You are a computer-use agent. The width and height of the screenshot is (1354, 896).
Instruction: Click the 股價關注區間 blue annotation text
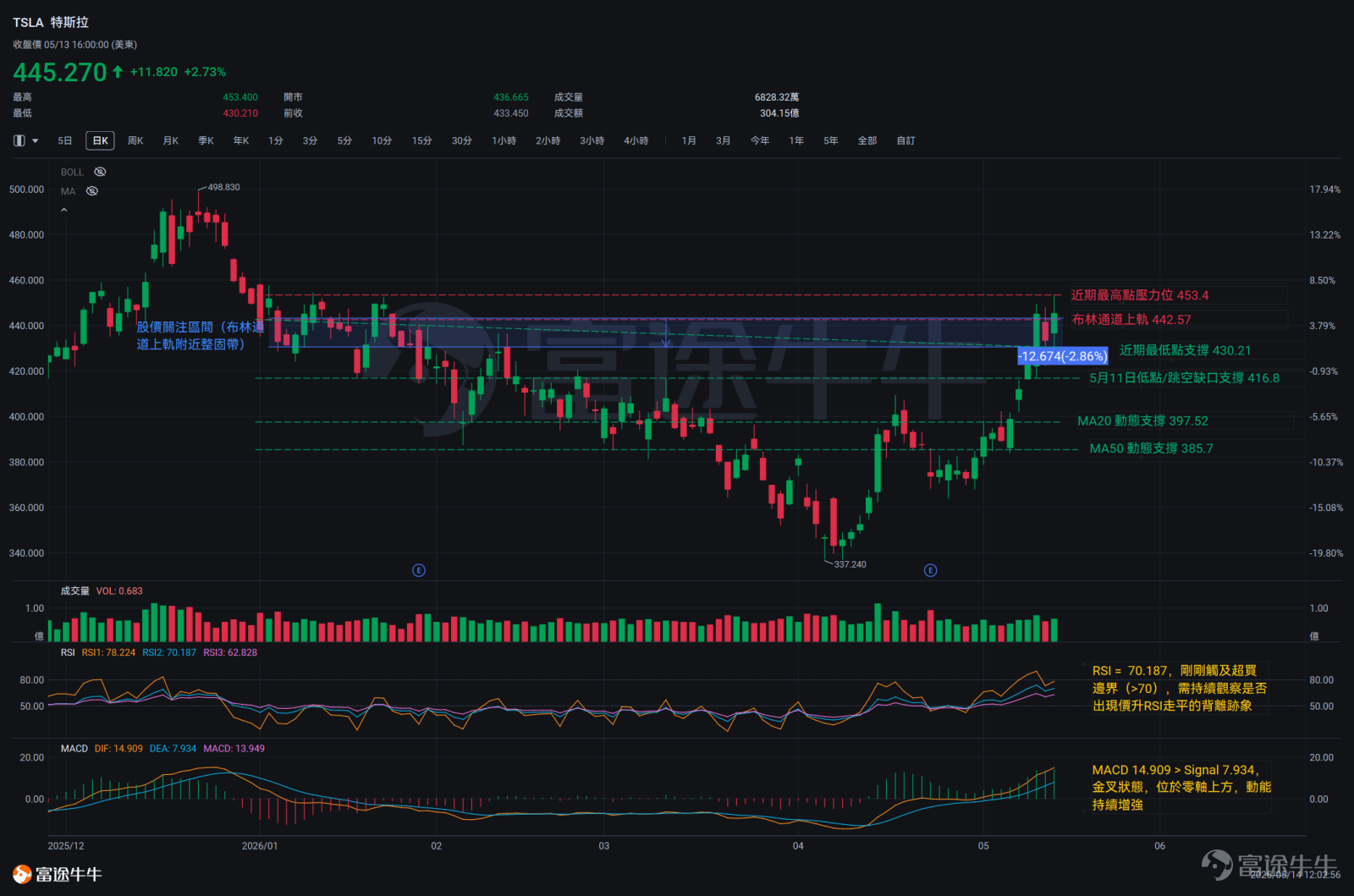(x=200, y=335)
